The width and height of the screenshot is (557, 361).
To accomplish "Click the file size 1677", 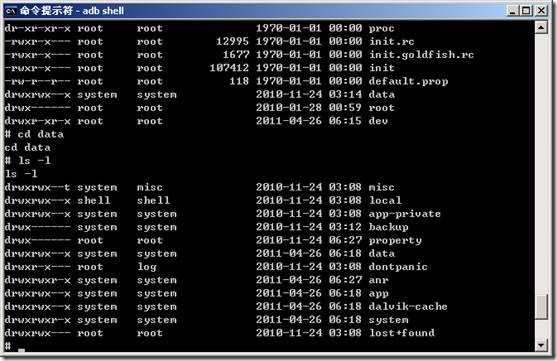I will 236,55.
